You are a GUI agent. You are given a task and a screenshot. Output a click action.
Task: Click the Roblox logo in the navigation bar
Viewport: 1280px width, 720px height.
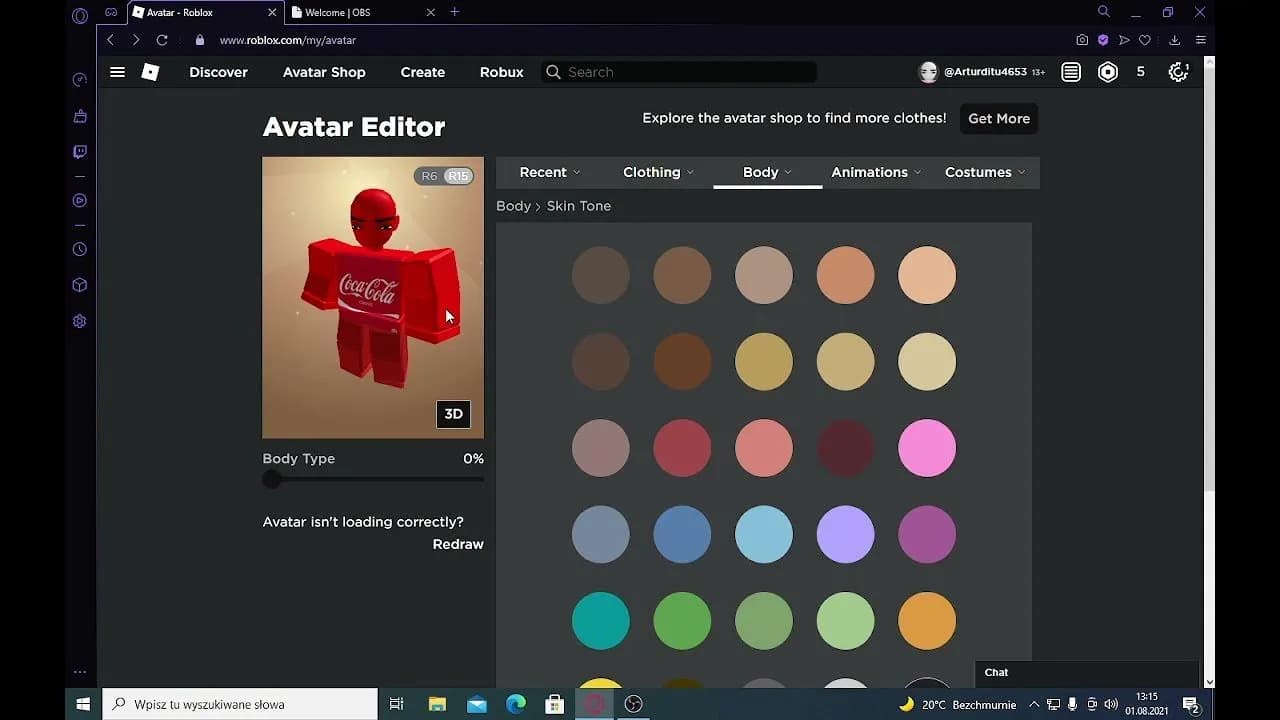[150, 72]
